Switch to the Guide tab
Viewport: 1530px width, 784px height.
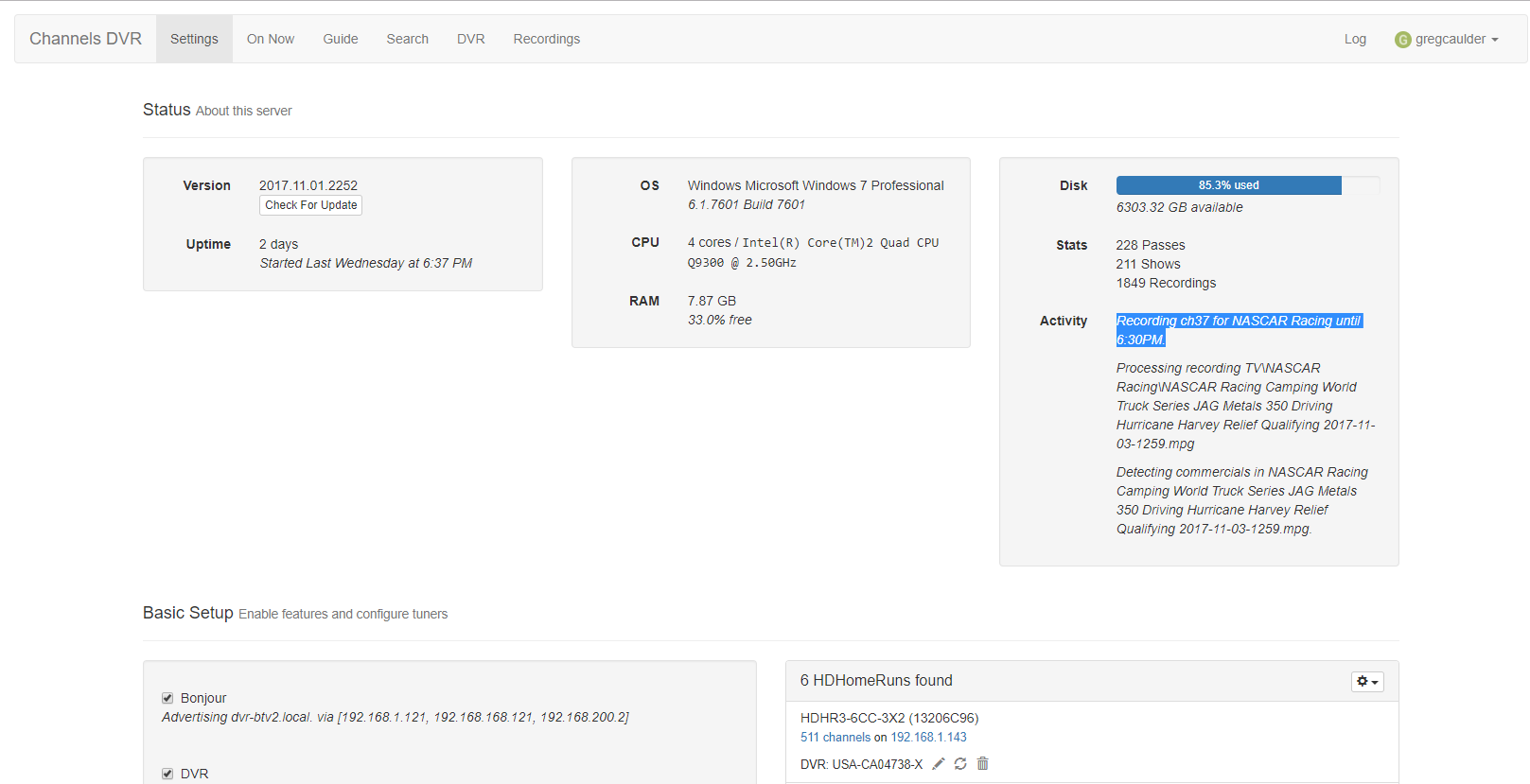[340, 39]
